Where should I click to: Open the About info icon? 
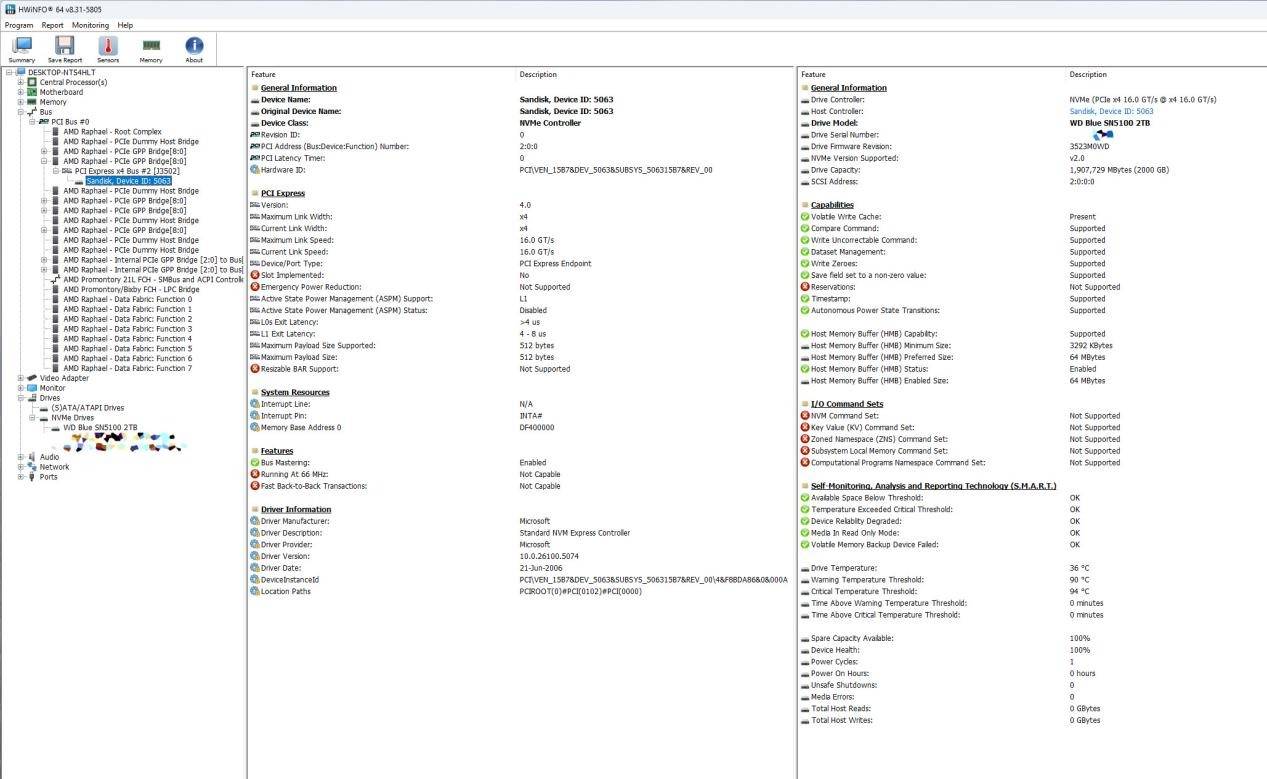coord(194,48)
